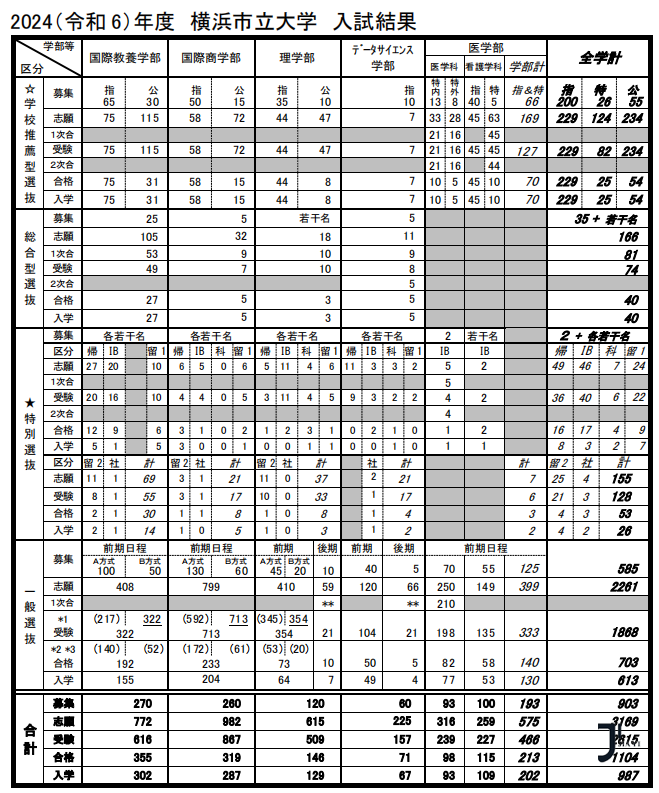The height and width of the screenshot is (793, 659).
Task: Click the value 169 in 学部計 志願
Action: click(x=529, y=118)
